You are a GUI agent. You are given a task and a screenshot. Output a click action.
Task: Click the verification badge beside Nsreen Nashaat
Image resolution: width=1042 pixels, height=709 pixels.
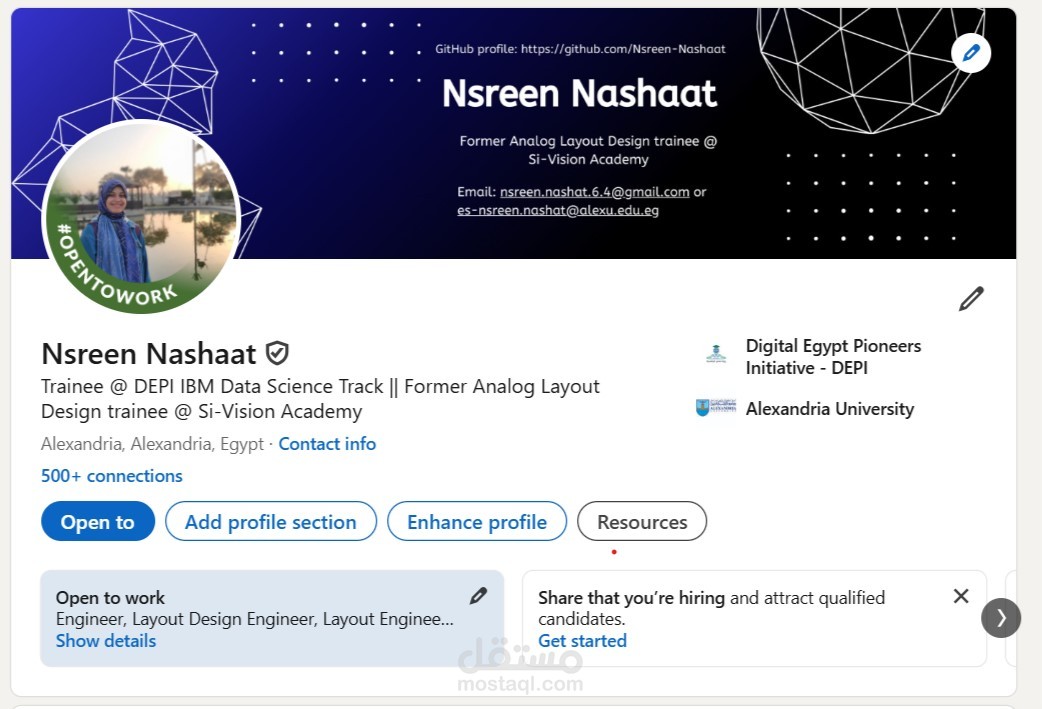point(277,353)
